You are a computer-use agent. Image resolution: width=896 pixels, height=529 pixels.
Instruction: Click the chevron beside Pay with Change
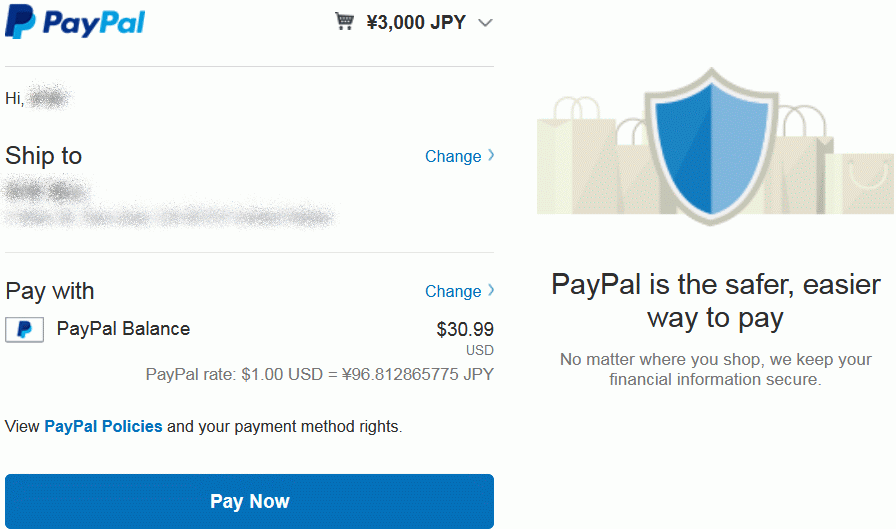(x=491, y=290)
